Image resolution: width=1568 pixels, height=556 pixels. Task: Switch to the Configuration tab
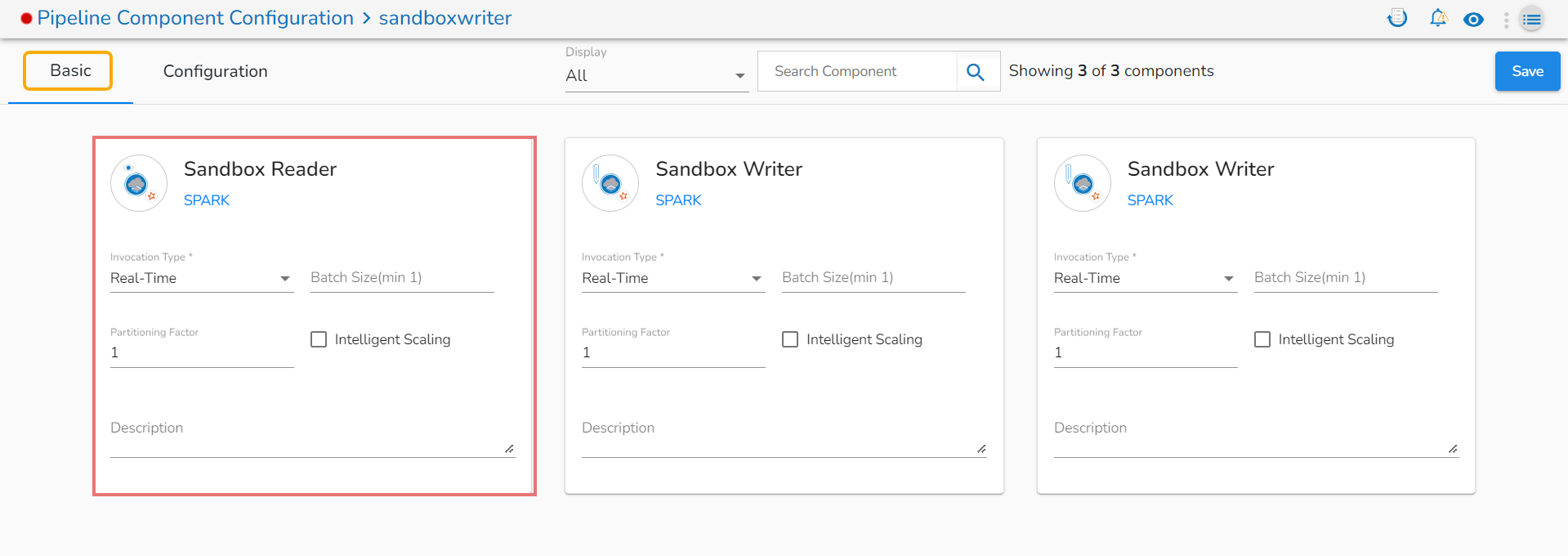(215, 71)
